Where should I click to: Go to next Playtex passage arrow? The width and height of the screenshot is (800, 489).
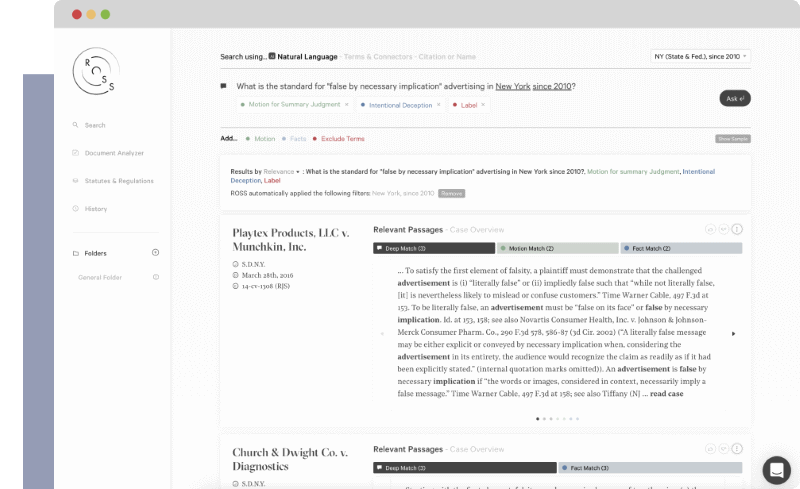tap(734, 333)
